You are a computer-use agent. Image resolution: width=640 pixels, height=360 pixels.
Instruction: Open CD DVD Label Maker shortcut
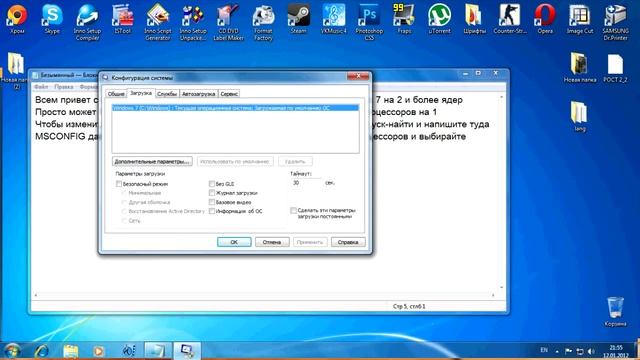pyautogui.click(x=228, y=22)
